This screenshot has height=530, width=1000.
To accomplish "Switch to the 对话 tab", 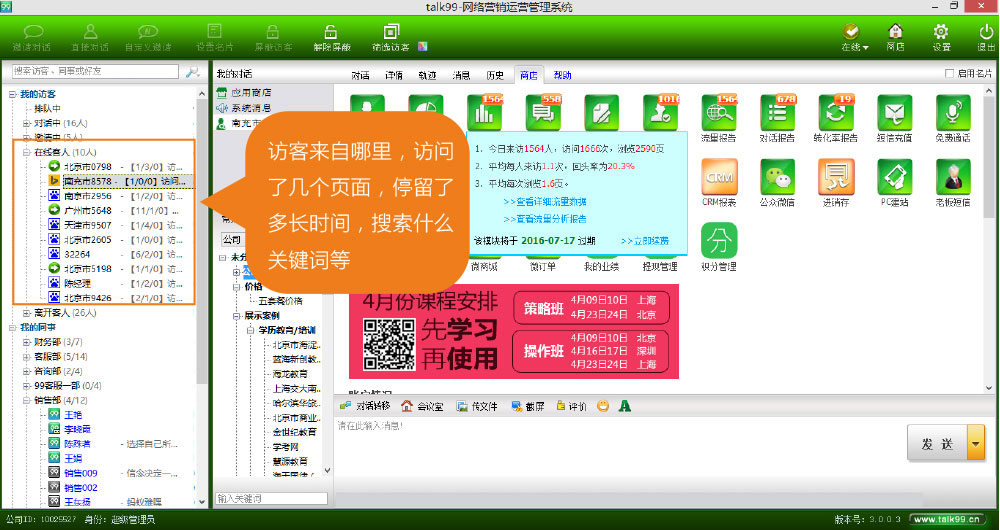I will click(x=360, y=75).
